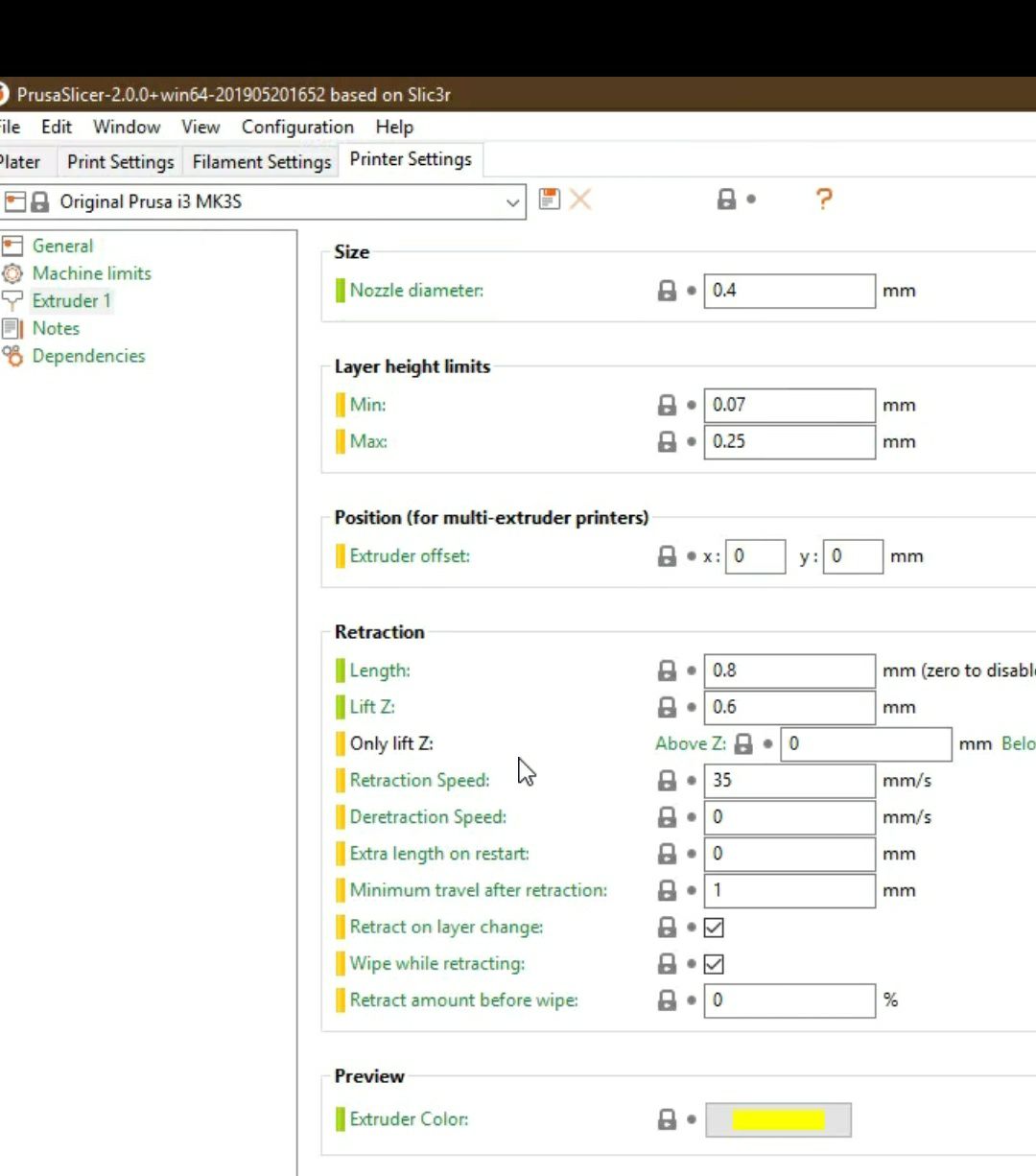Screen dimensions: 1036x1176
Task: Click the save preset floppy icon
Action: point(549,199)
